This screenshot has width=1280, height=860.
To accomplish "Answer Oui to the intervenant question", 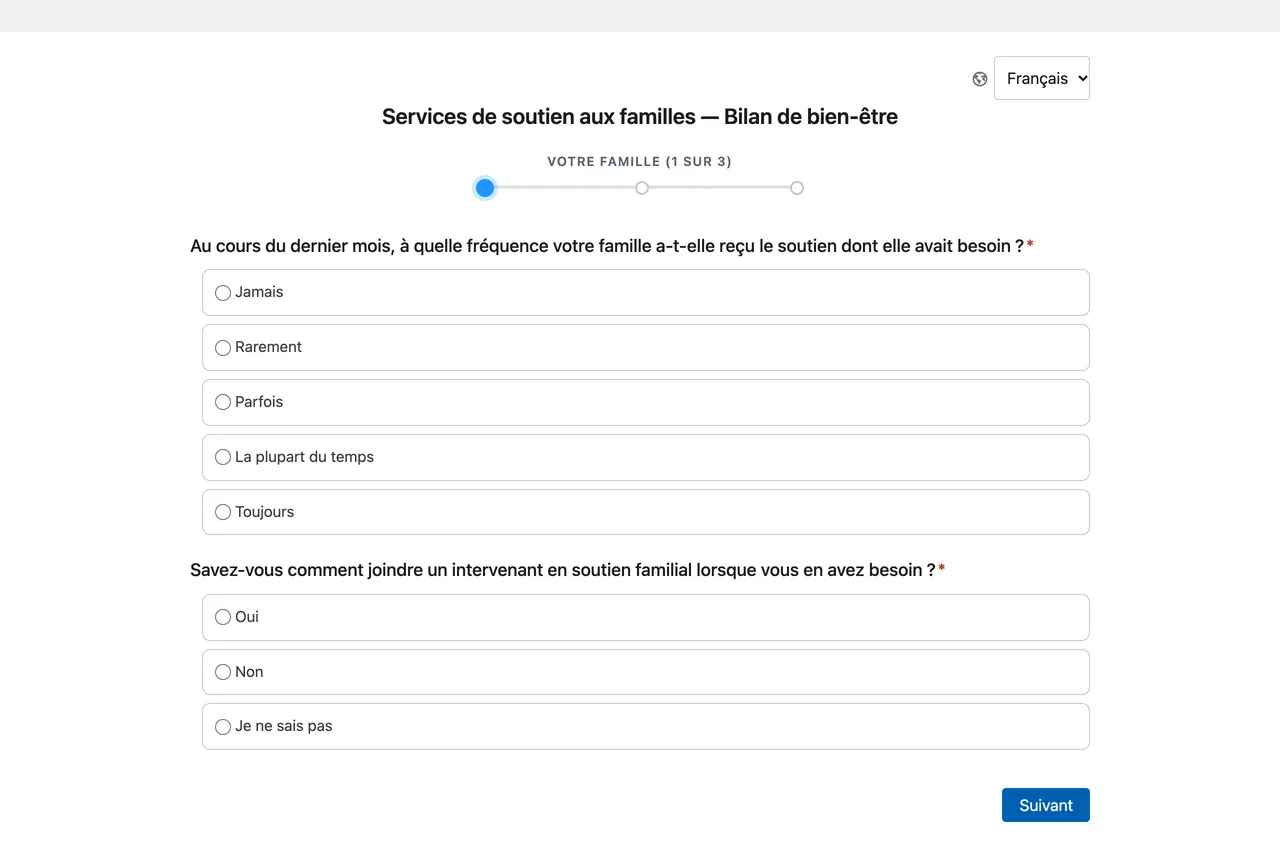I will click(645, 617).
